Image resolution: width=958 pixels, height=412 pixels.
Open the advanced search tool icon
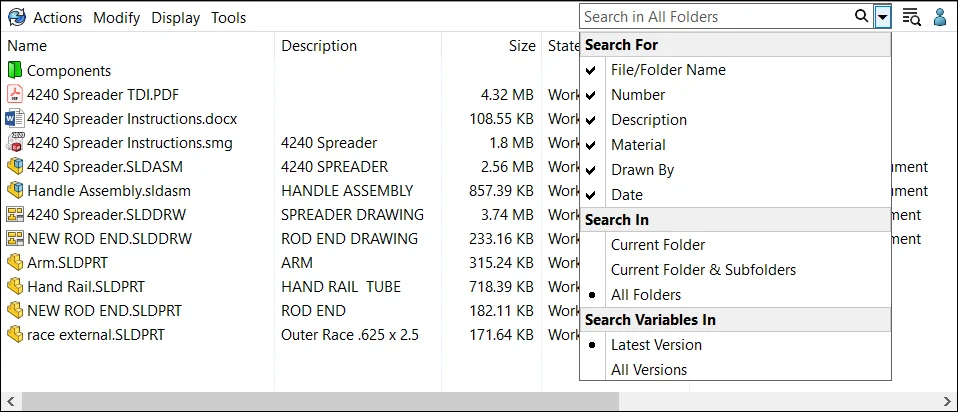tap(911, 17)
